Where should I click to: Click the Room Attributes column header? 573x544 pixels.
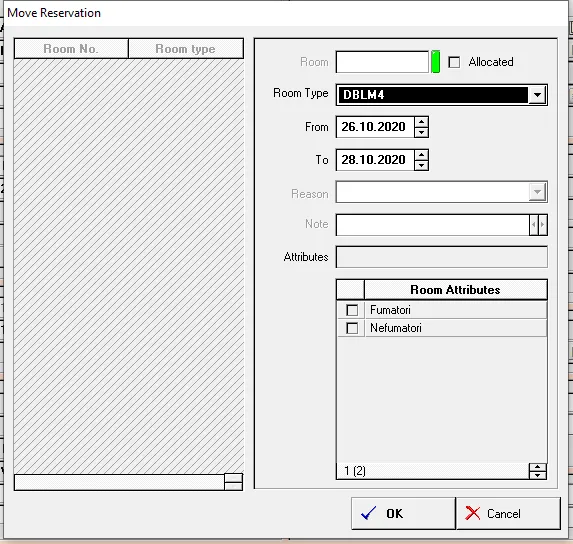pyautogui.click(x=455, y=290)
